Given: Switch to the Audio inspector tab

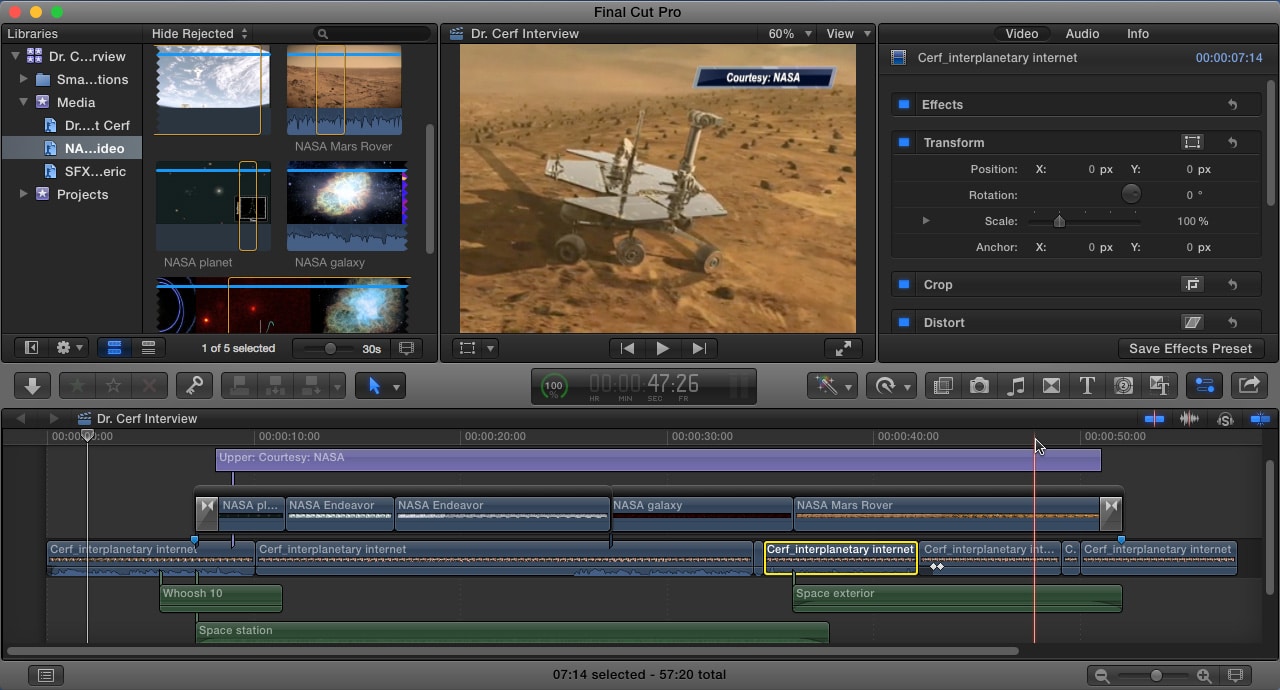Looking at the screenshot, I should [x=1082, y=33].
